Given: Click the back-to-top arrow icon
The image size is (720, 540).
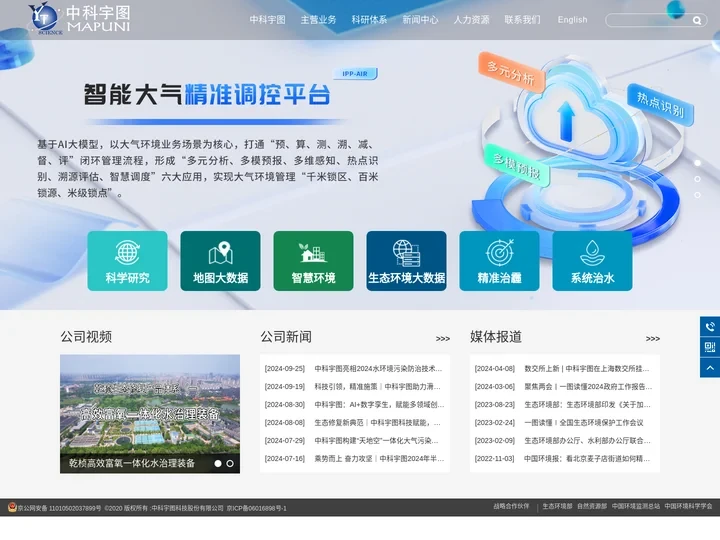Looking at the screenshot, I should pos(710,368).
